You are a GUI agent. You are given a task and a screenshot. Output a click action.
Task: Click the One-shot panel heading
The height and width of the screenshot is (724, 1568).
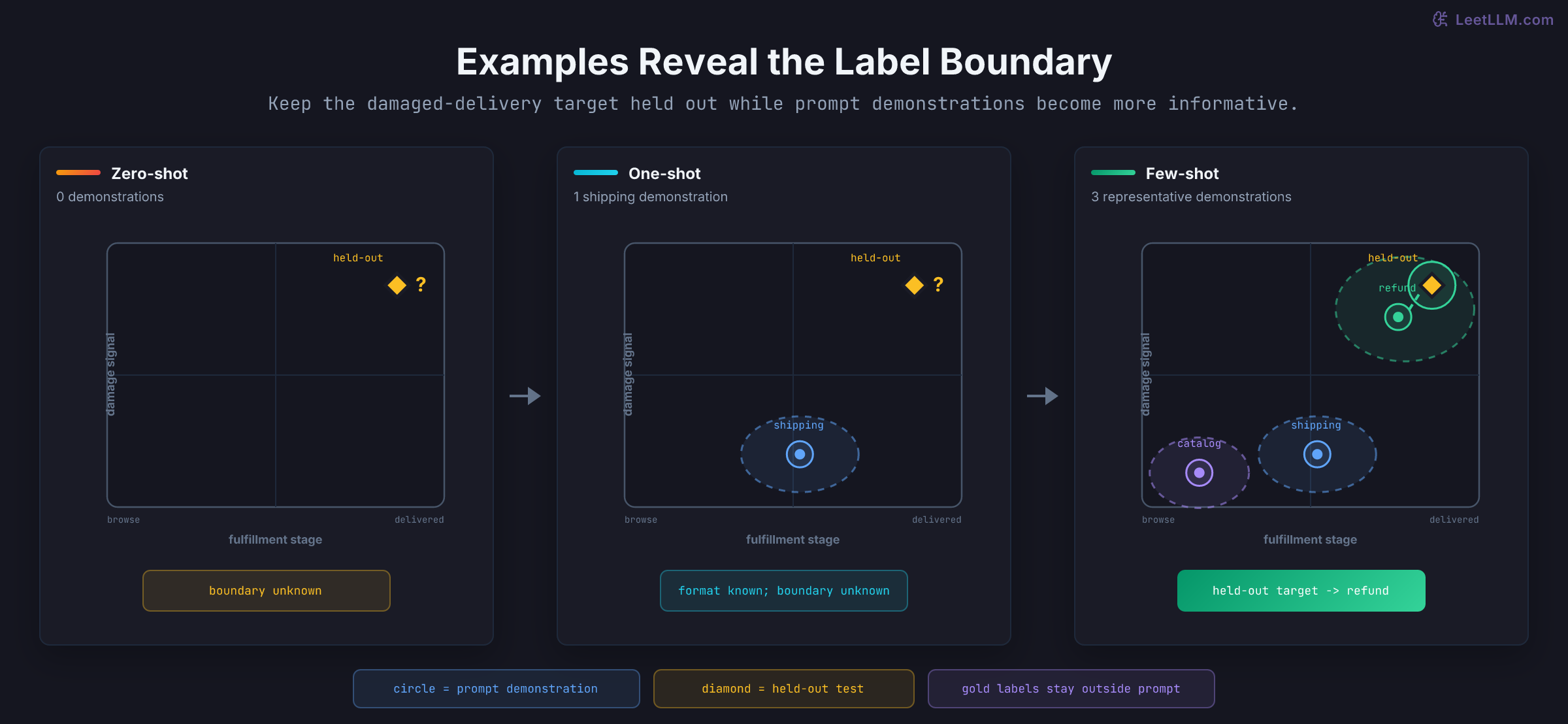[664, 173]
